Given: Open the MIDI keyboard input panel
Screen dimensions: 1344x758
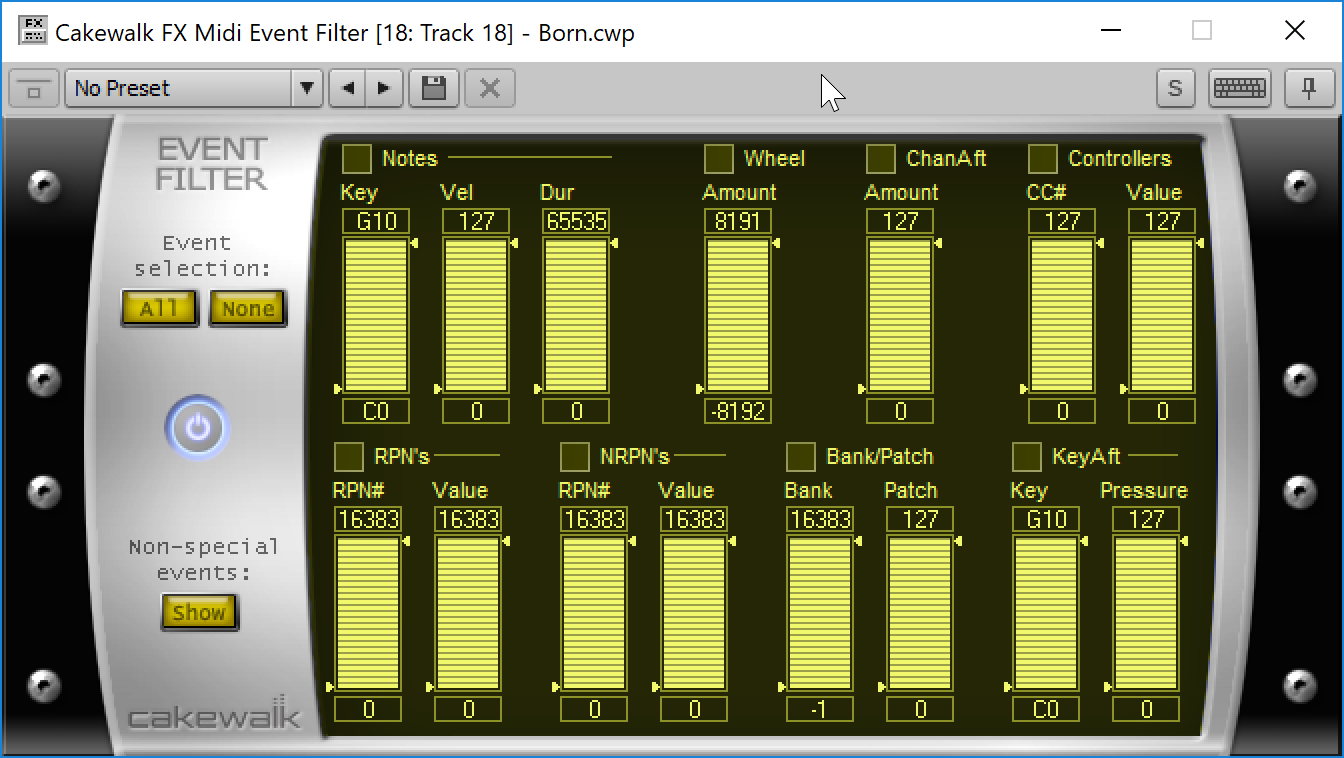Looking at the screenshot, I should [x=1239, y=88].
